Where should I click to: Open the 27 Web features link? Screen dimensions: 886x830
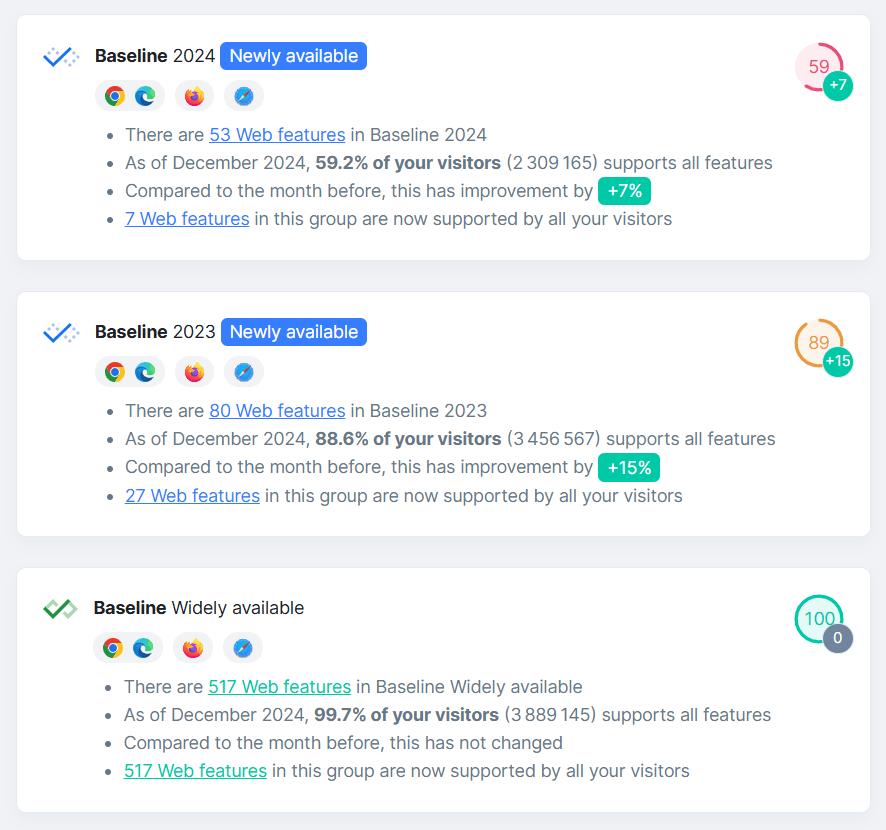tap(192, 495)
